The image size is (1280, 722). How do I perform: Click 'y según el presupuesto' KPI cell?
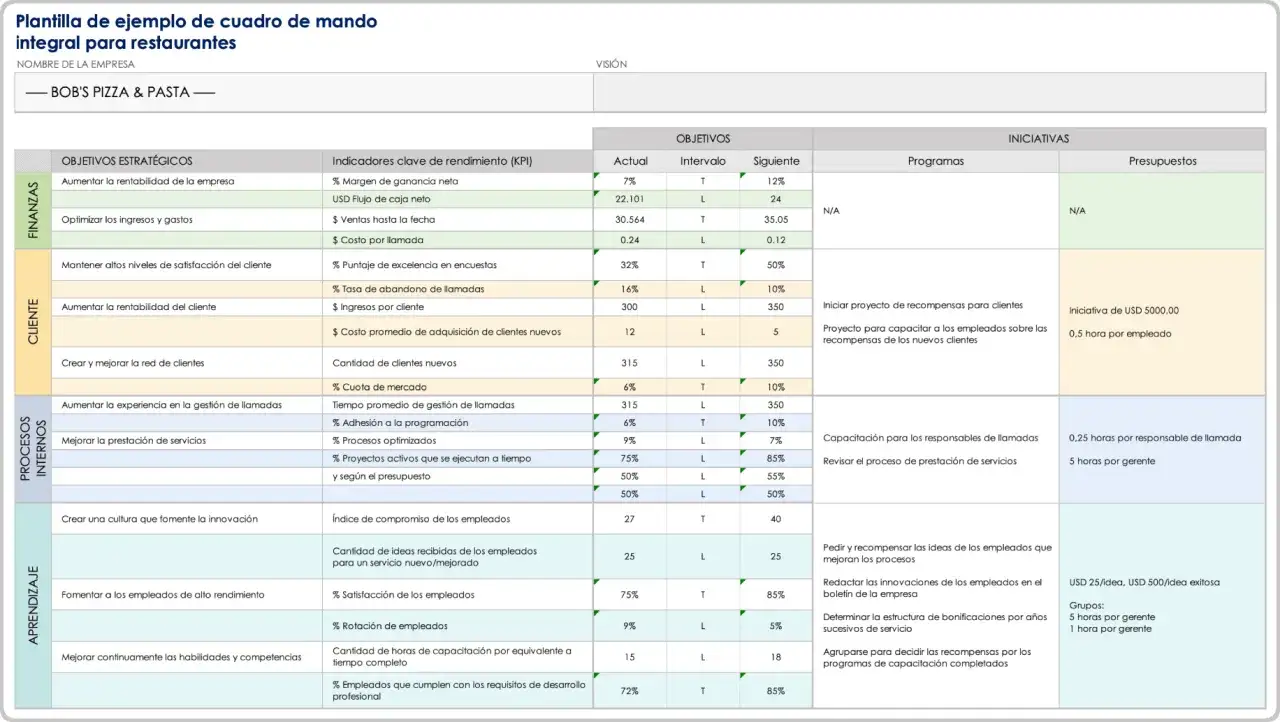click(x=382, y=477)
